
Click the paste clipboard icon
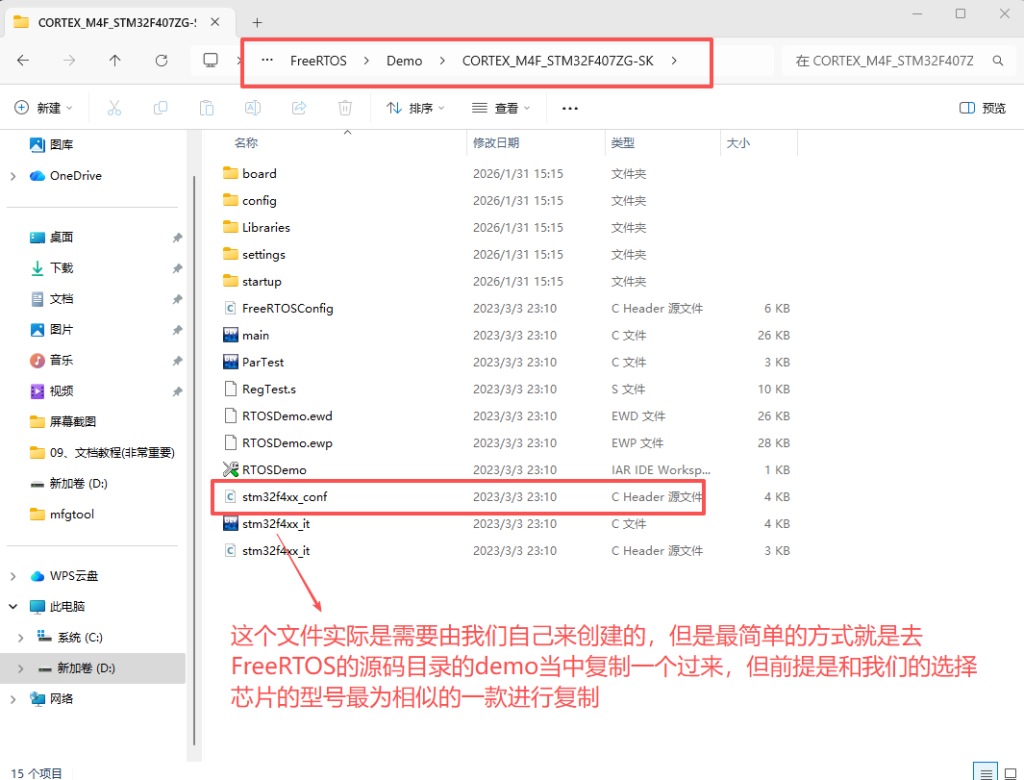(207, 108)
